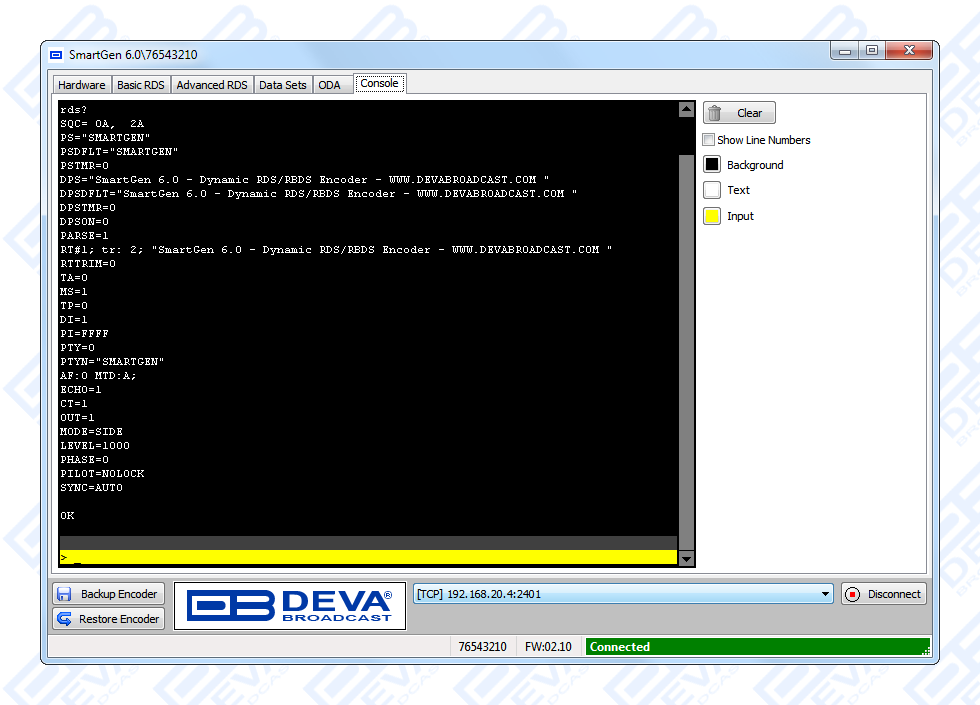Screen dimensions: 980x705
Task: Expand the TCP connection address dropdown
Action: click(825, 594)
